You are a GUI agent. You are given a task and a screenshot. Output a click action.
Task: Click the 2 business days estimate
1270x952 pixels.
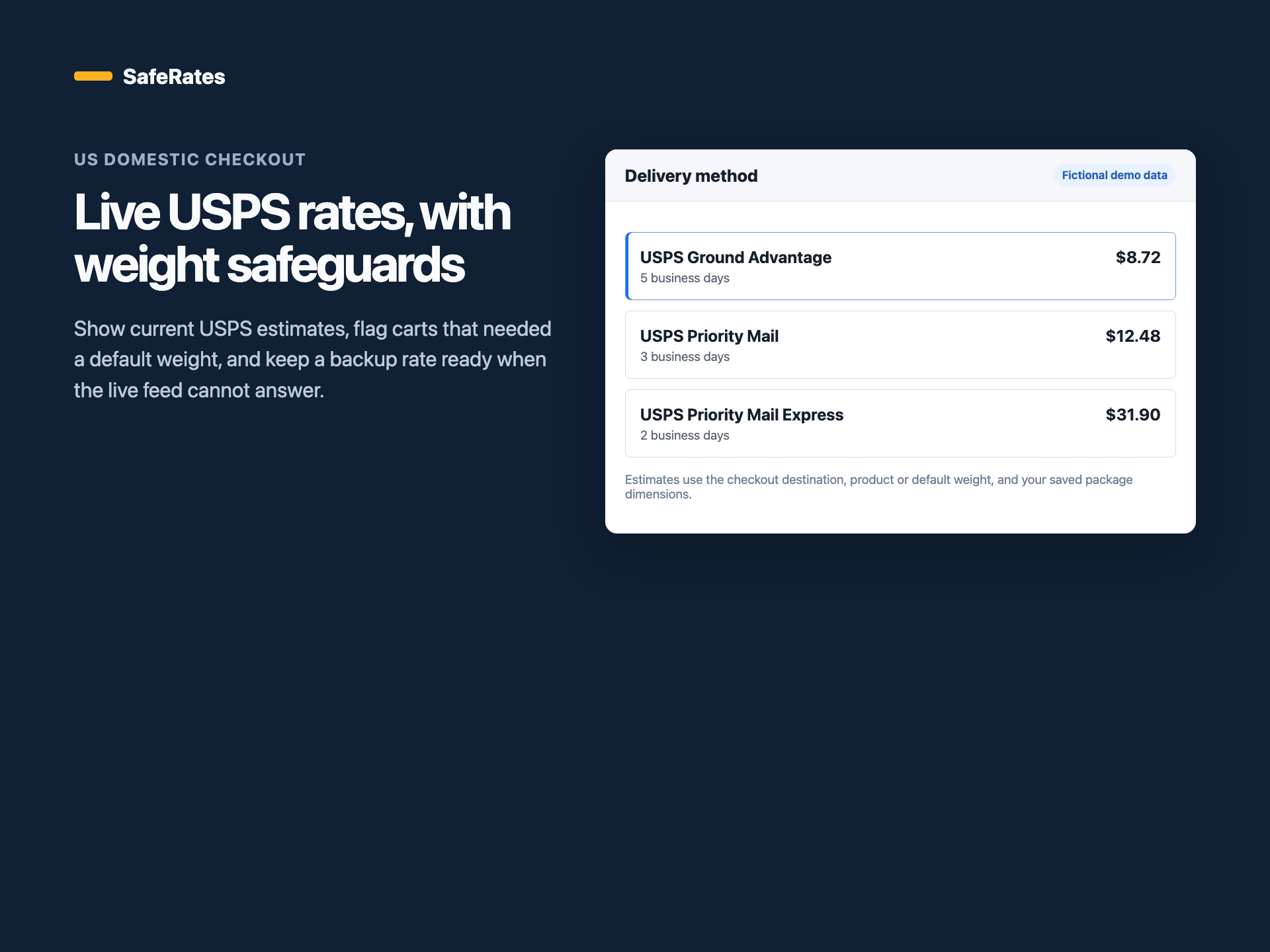pyautogui.click(x=685, y=436)
